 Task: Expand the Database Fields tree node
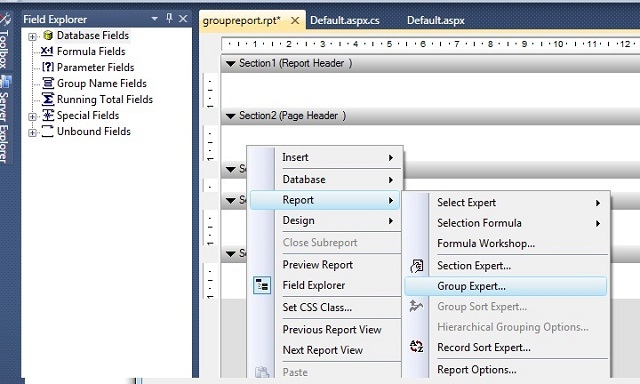[x=32, y=37]
